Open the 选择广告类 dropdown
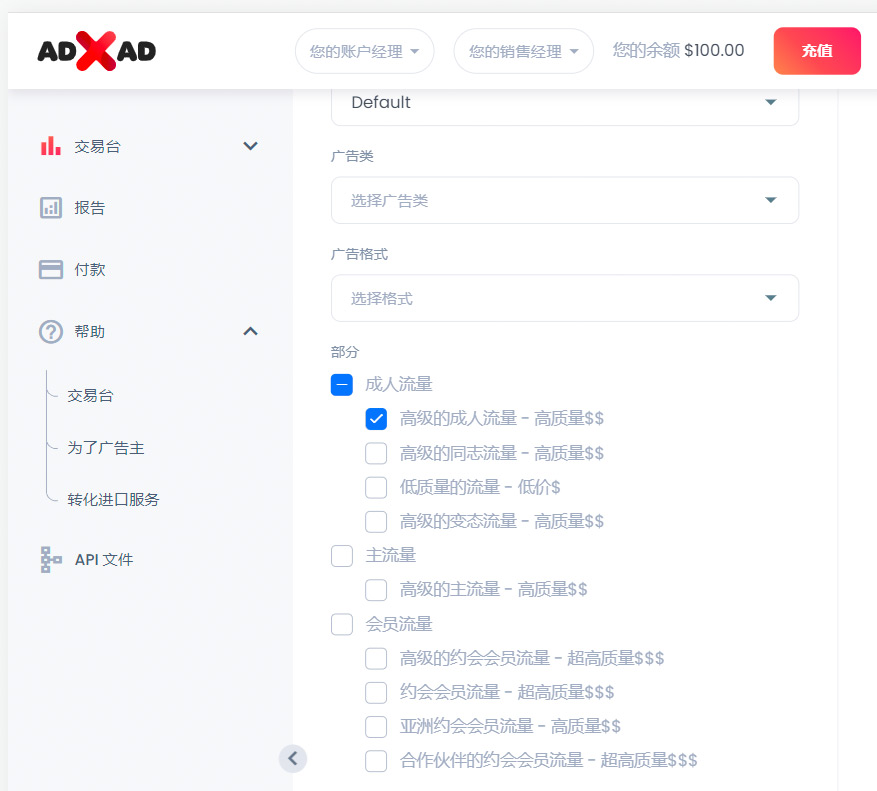This screenshot has height=791, width=877. click(564, 200)
